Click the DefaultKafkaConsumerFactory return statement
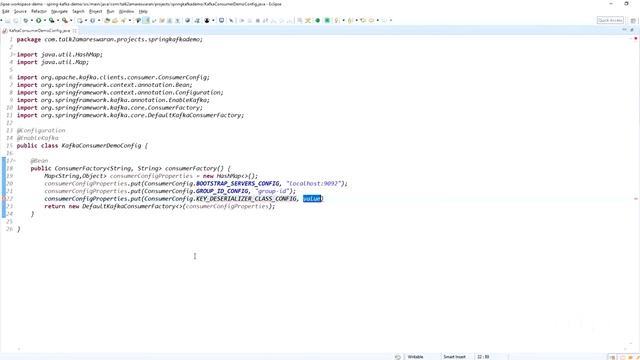The height and width of the screenshot is (360, 640). (x=160, y=206)
